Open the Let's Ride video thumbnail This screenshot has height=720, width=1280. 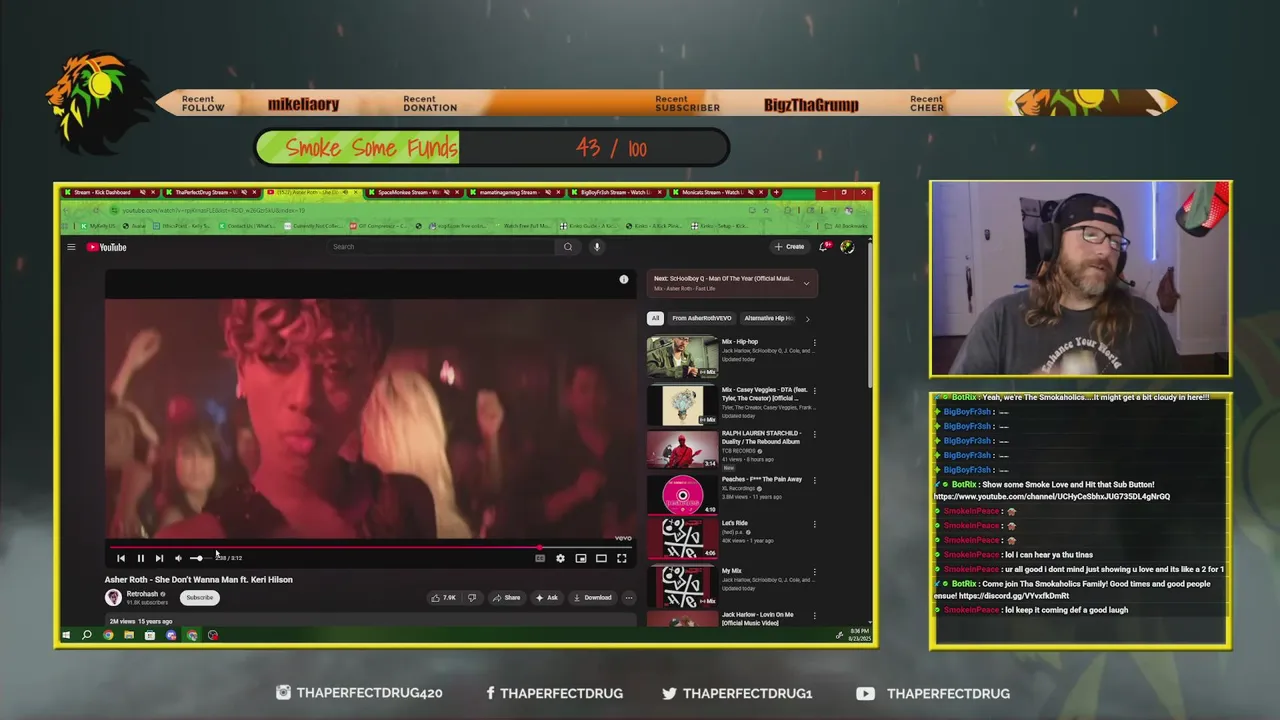click(682, 539)
